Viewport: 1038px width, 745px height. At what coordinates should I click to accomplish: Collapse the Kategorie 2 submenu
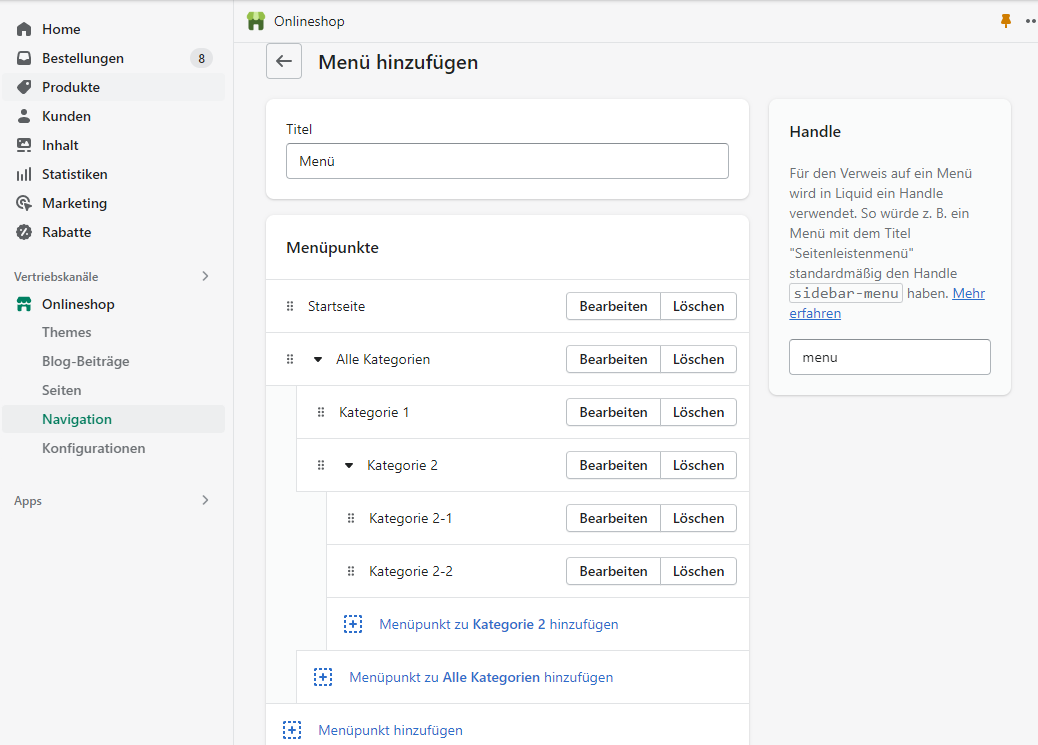coord(349,465)
